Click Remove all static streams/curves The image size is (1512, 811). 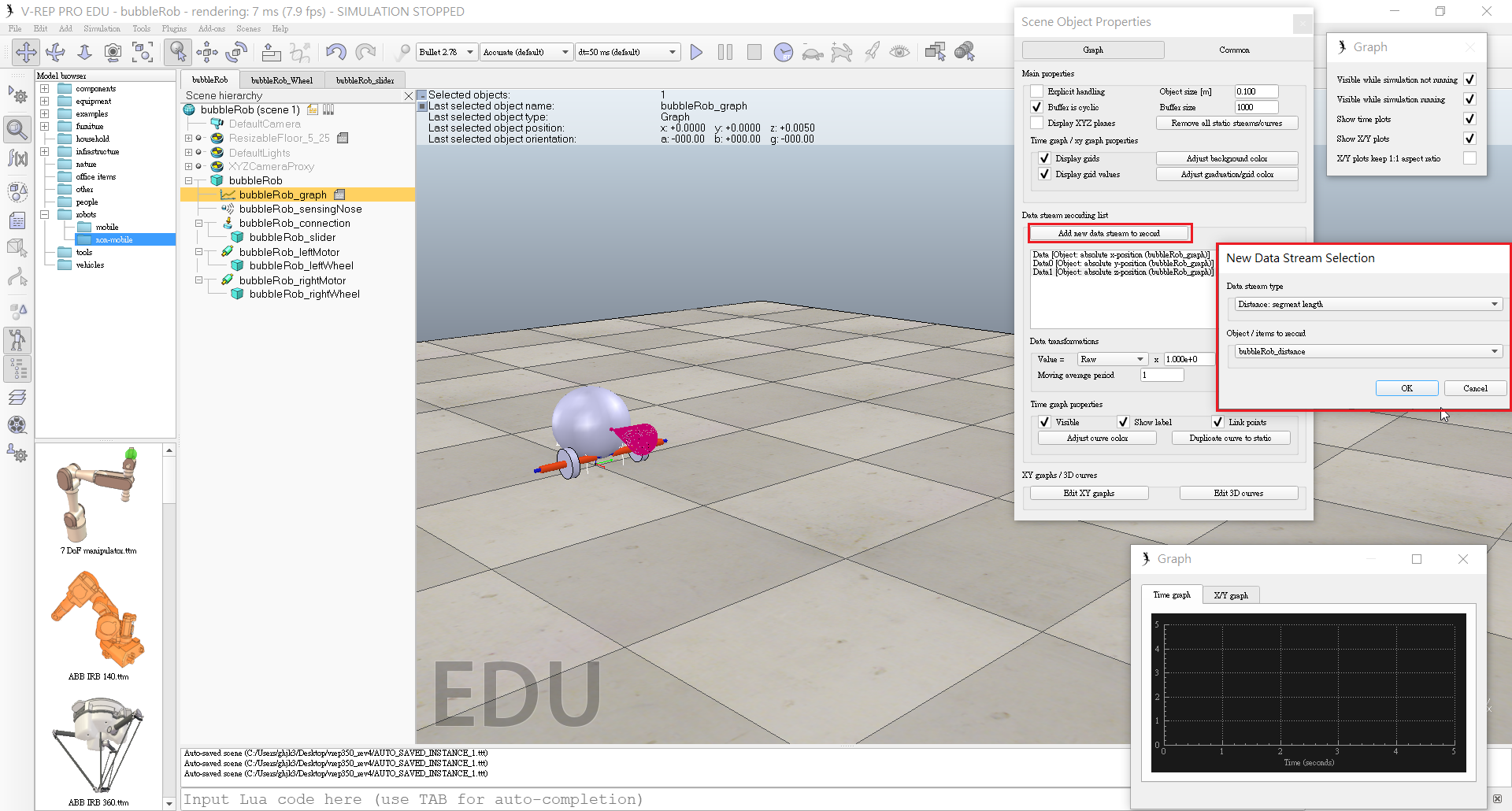point(1226,123)
